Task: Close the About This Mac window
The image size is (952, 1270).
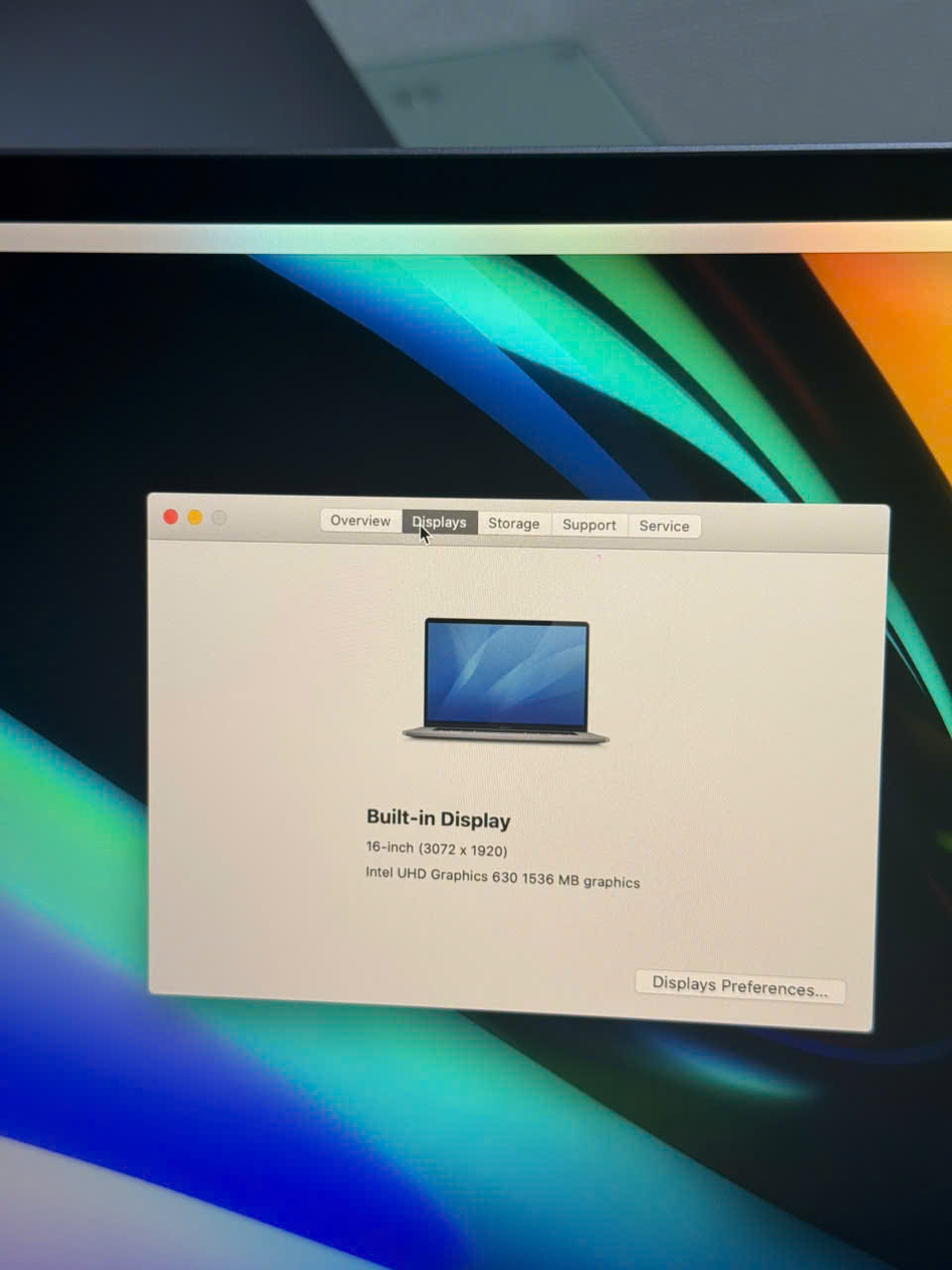Action: pyautogui.click(x=171, y=517)
